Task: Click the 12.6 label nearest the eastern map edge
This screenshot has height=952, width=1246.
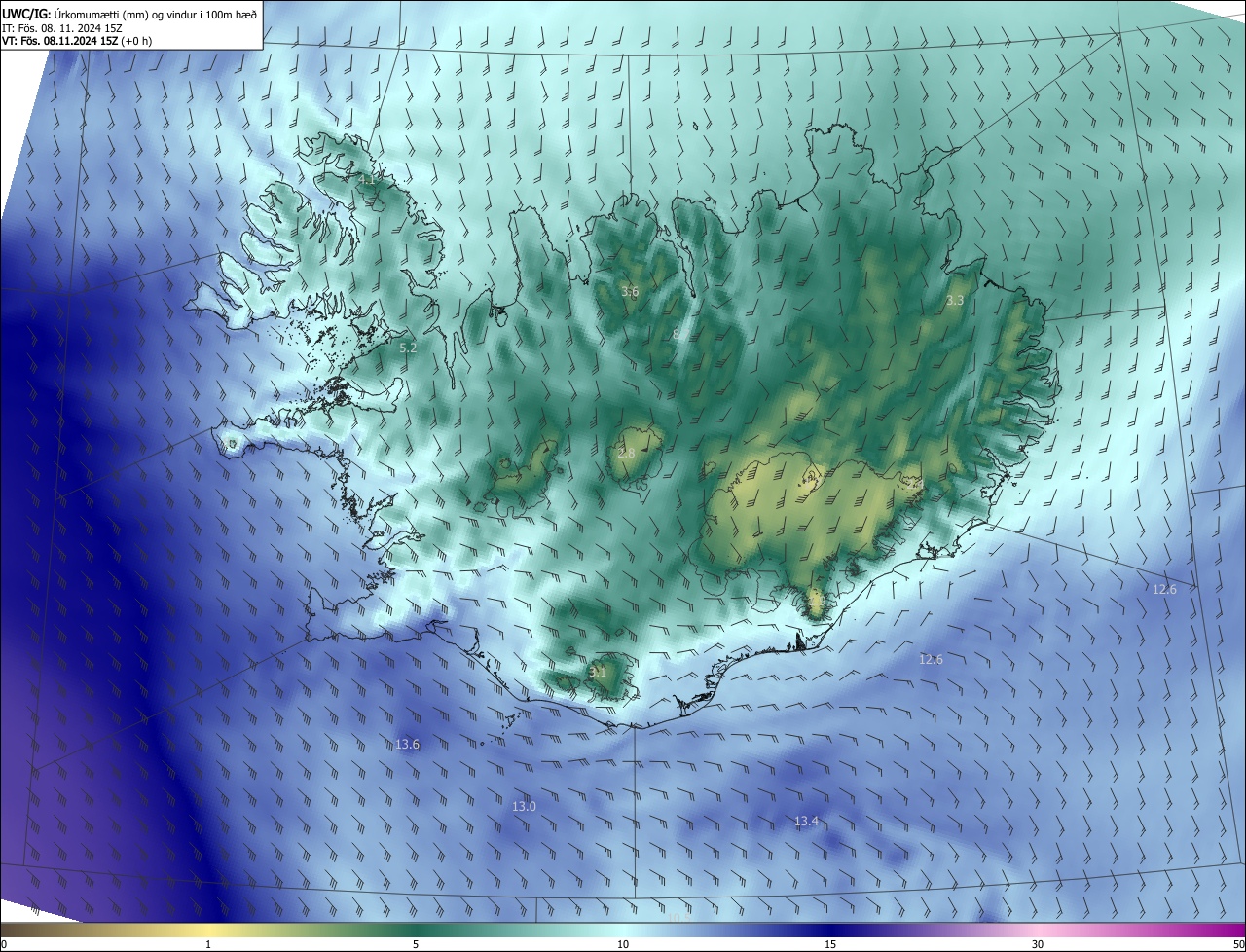Action: (x=1164, y=590)
